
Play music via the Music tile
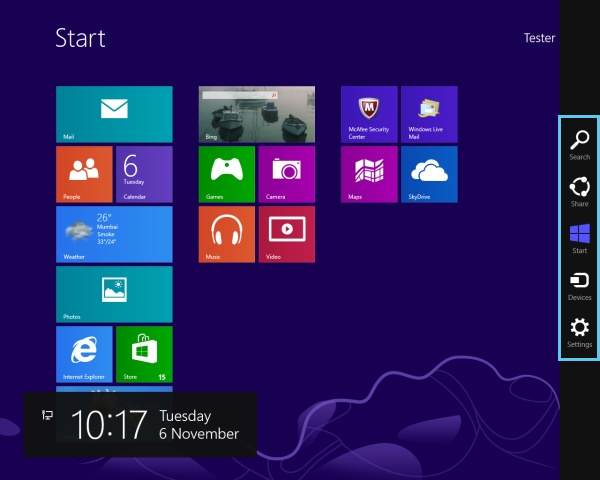pyautogui.click(x=227, y=234)
